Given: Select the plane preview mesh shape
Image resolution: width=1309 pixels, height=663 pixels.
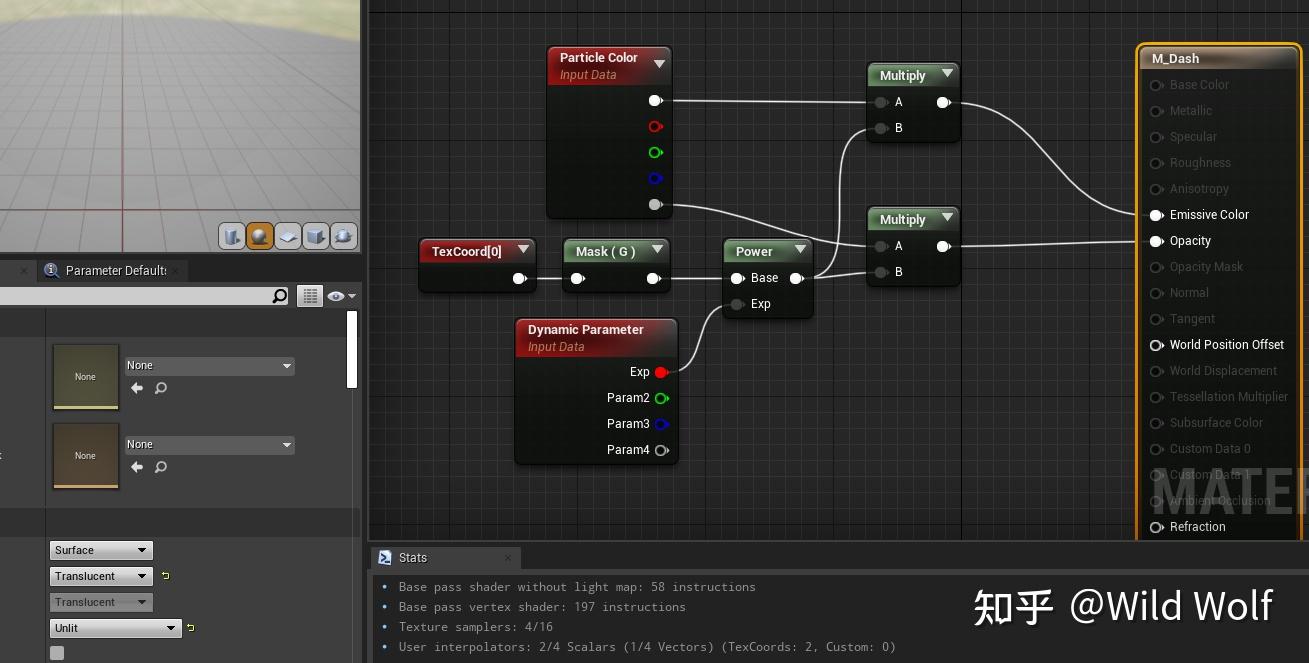Looking at the screenshot, I should pos(288,236).
